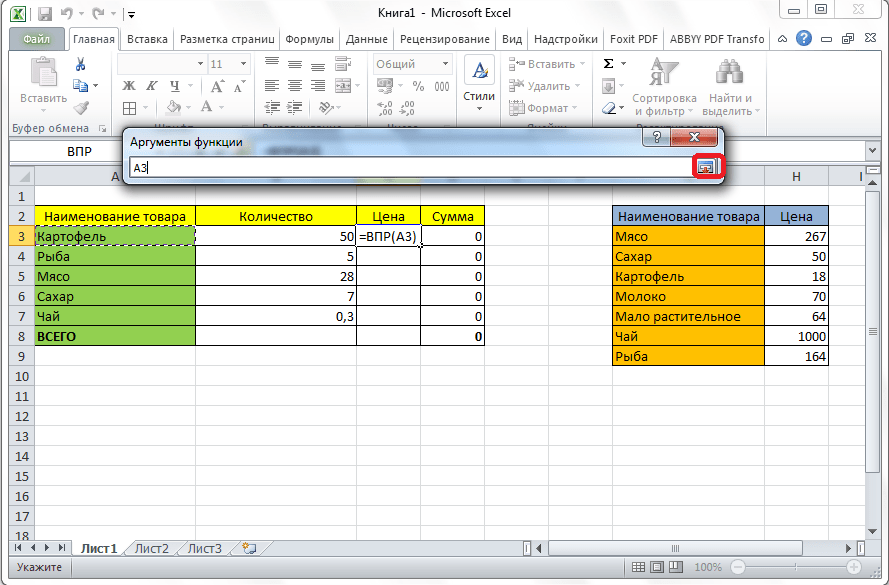Toggle italic formatting К button
889x585 pixels.
152,86
